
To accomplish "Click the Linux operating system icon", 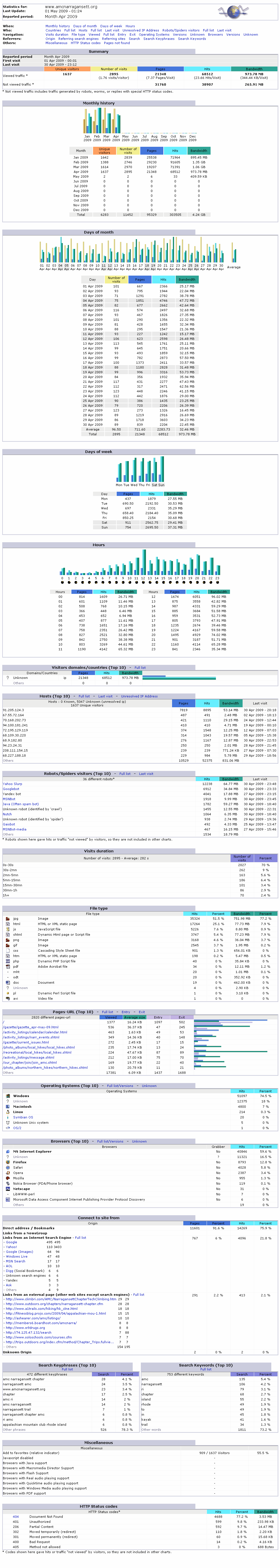I will [7, 1111].
